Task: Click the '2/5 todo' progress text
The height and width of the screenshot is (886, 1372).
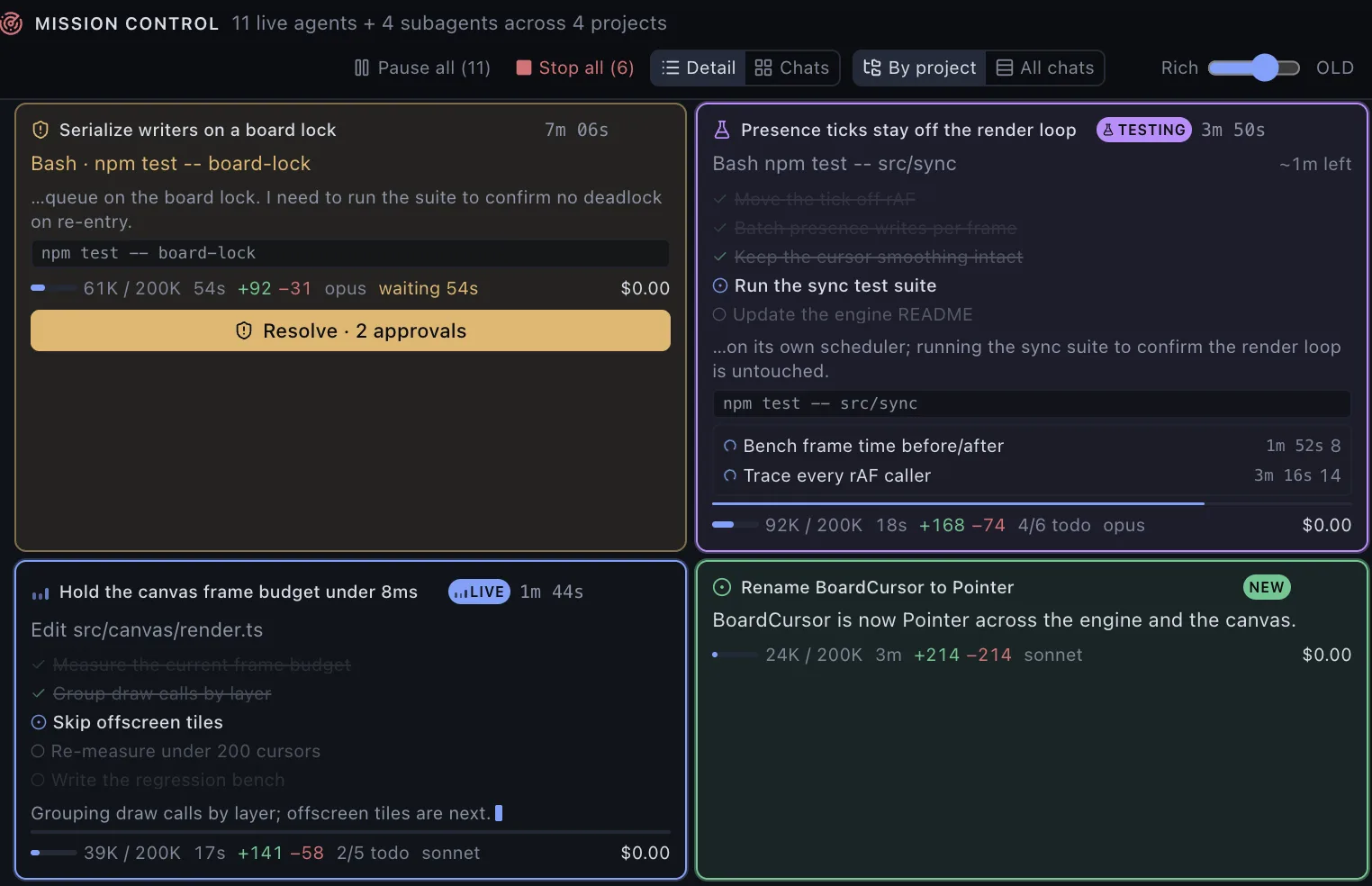Action: tap(373, 853)
